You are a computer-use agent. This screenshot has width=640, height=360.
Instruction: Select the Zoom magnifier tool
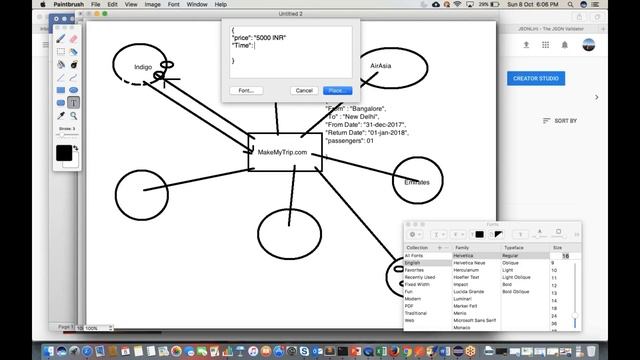pos(73,116)
